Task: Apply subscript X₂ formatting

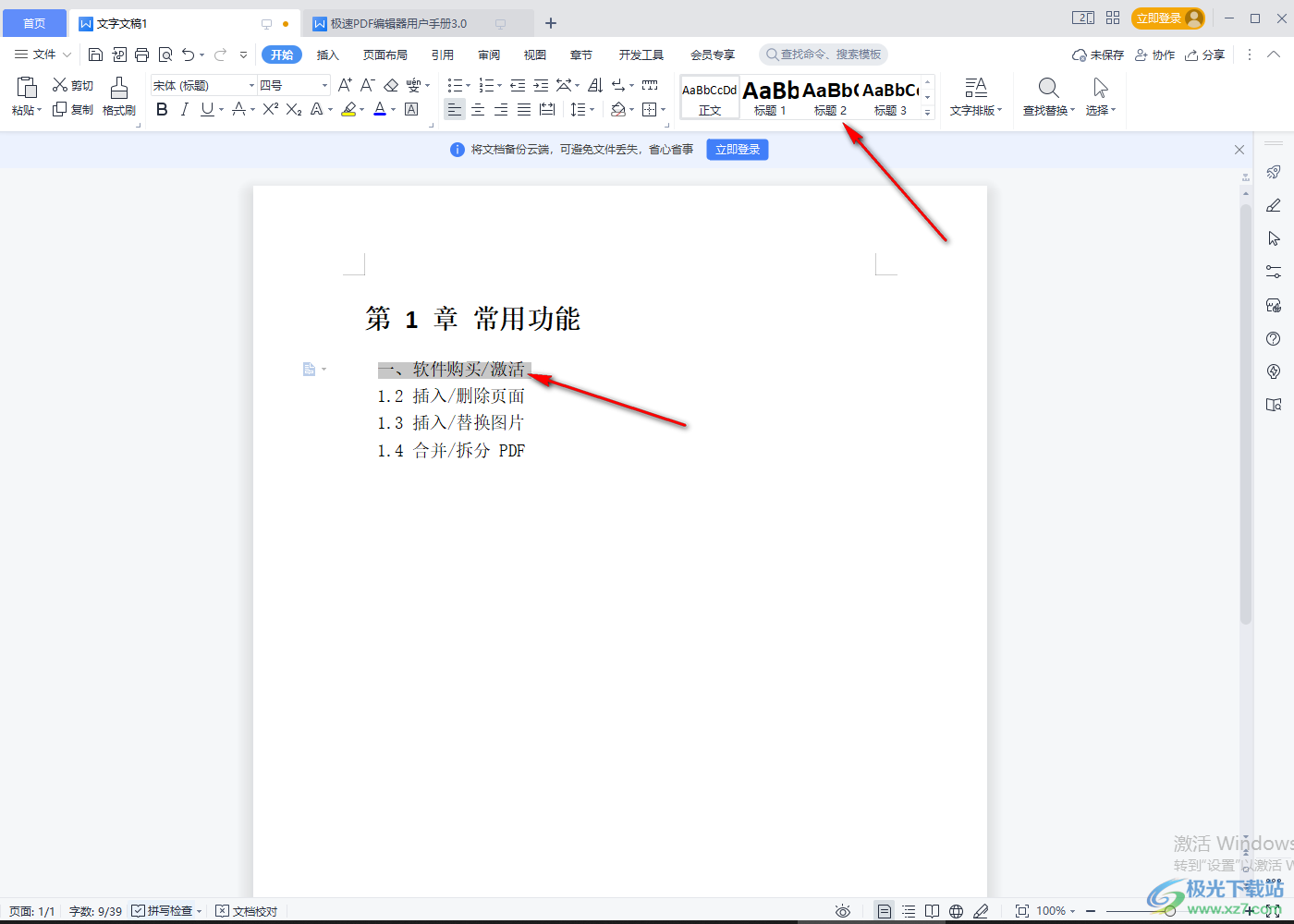Action: pos(294,109)
